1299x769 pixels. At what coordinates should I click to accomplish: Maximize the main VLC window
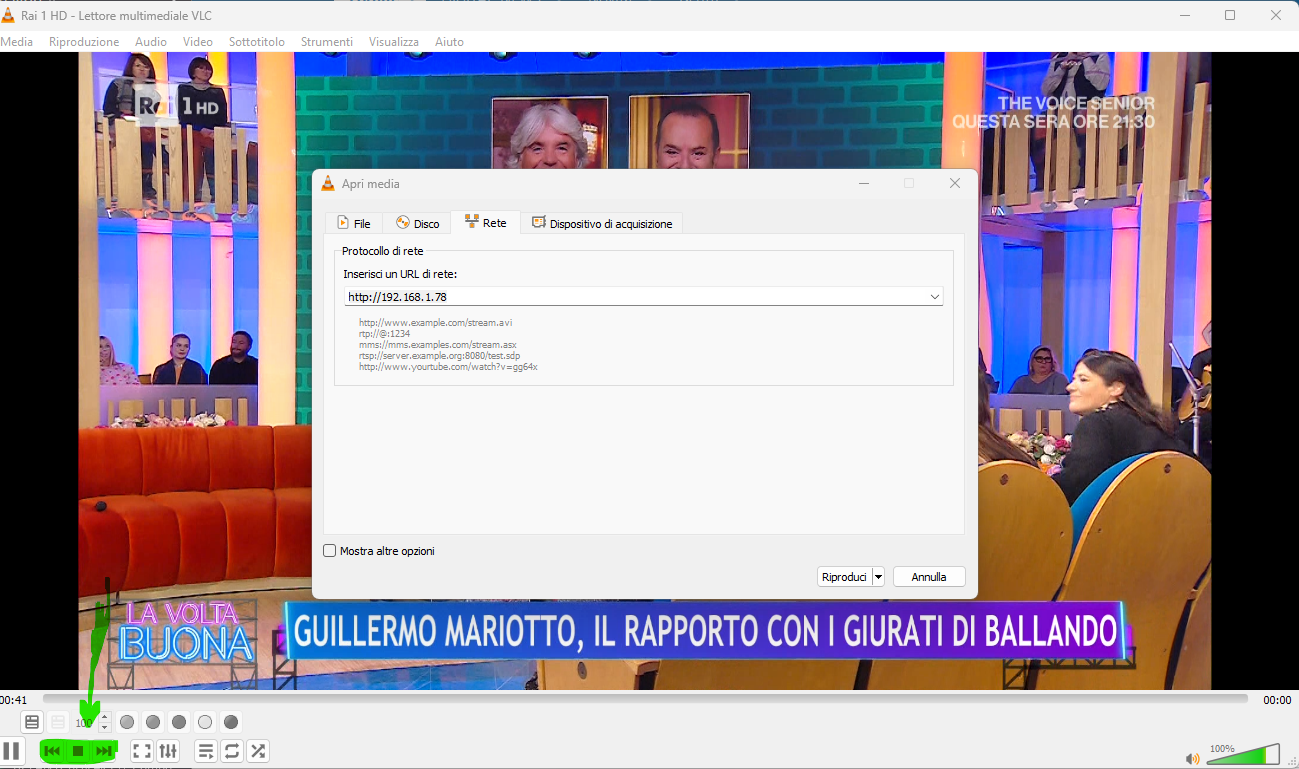coord(1230,15)
